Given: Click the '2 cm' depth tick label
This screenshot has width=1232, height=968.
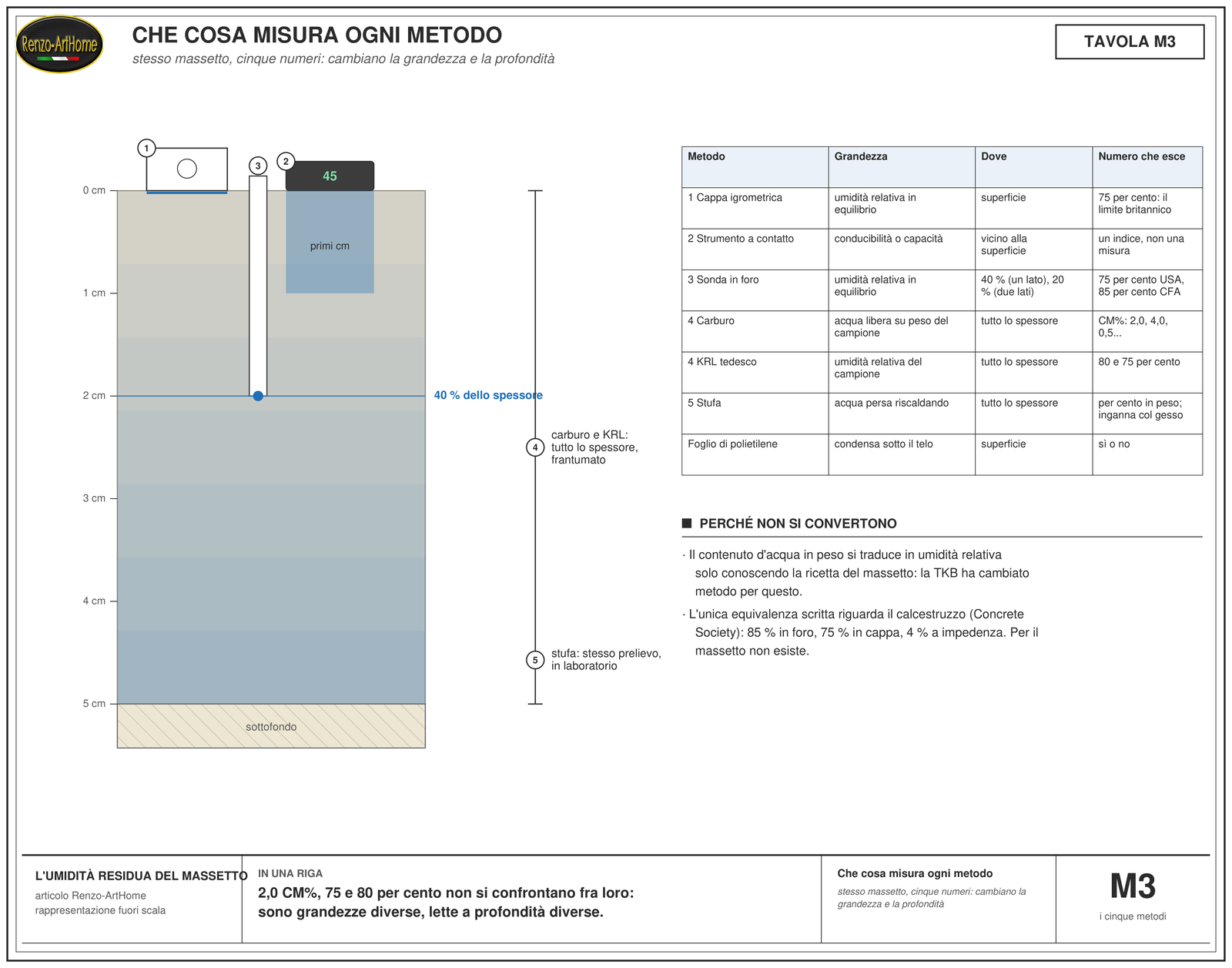Looking at the screenshot, I should click(x=94, y=396).
